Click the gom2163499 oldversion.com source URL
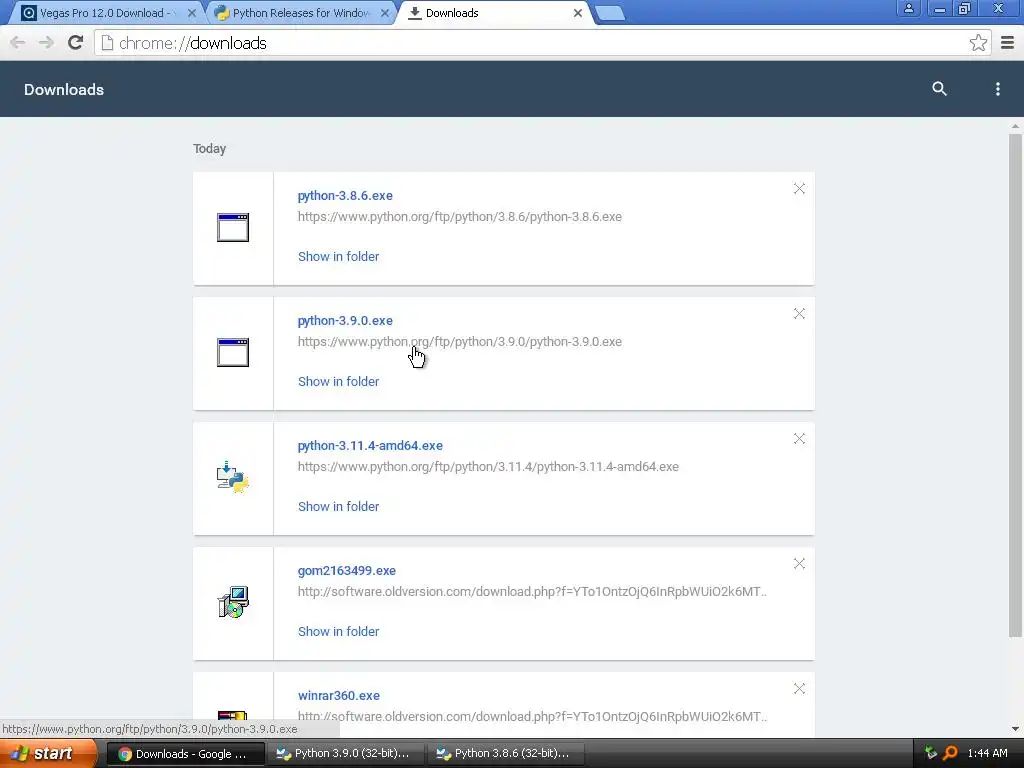Viewport: 1024px width, 768px height. (x=532, y=592)
